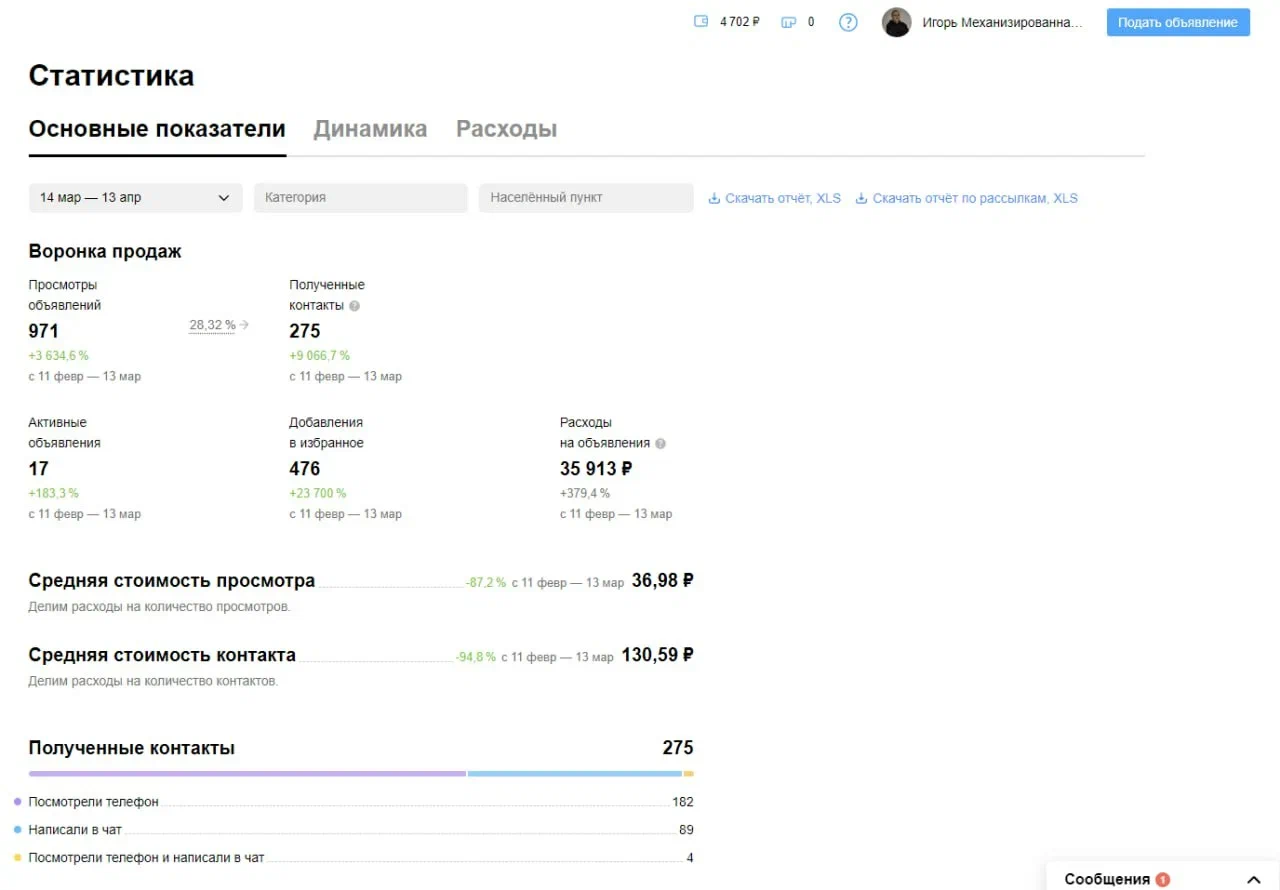1280x890 pixels.
Task: Switch to the Основные показатели tab
Action: (157, 129)
